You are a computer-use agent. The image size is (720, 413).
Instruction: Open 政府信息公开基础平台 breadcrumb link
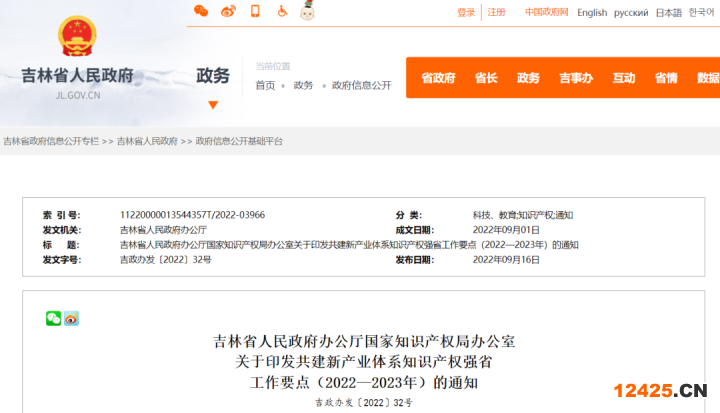click(239, 141)
